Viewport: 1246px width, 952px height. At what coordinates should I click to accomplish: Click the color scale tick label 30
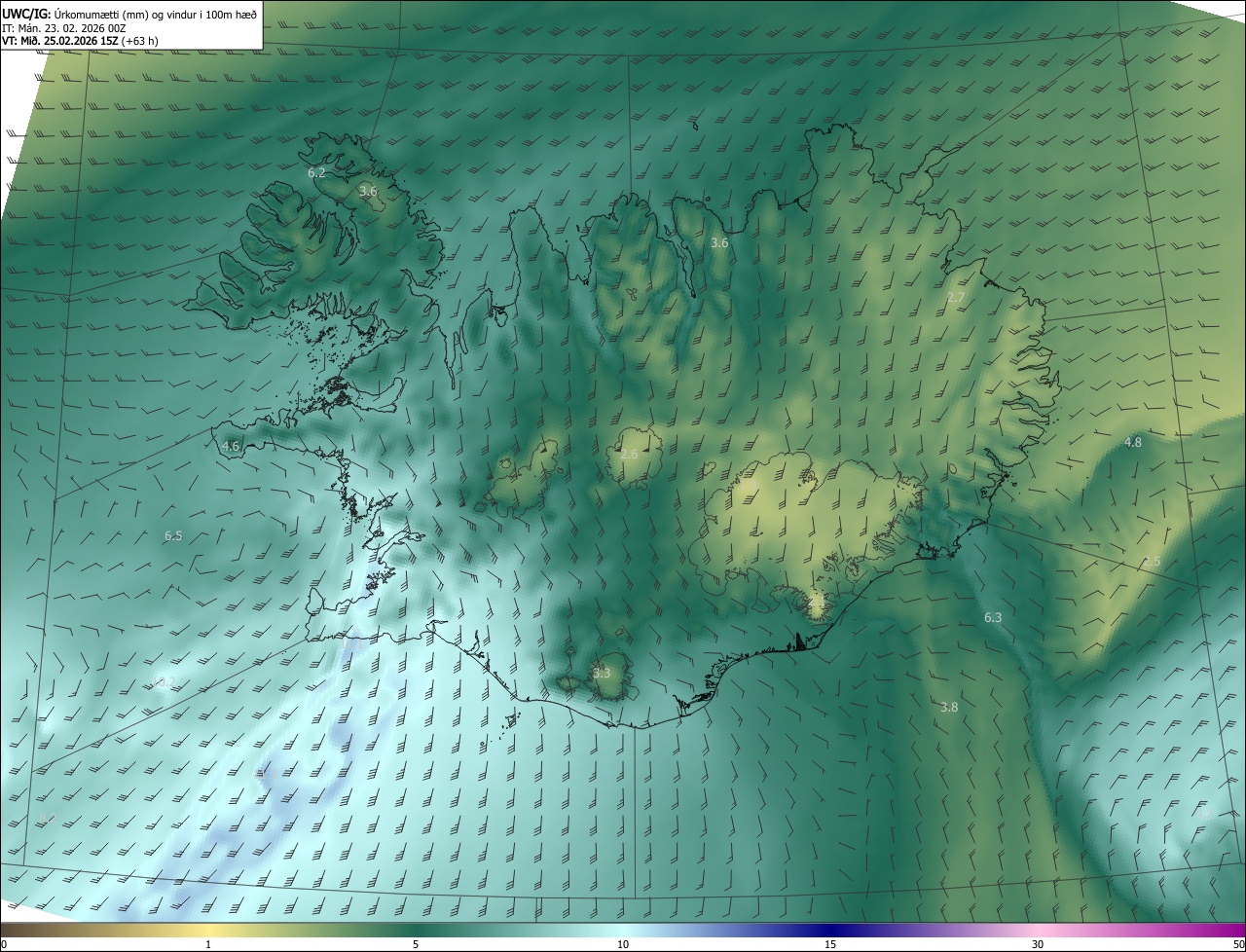click(x=1038, y=945)
